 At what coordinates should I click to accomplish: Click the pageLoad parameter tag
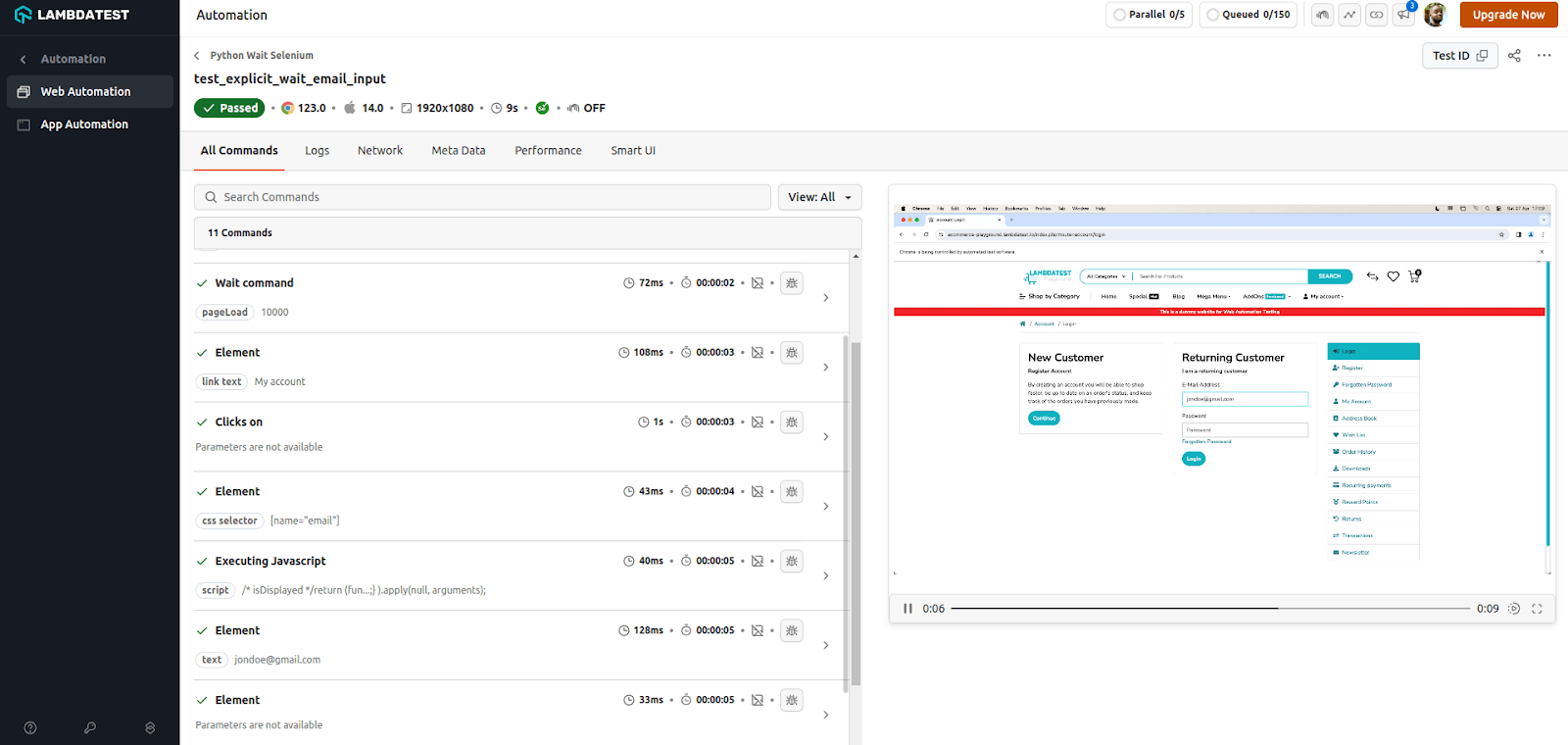pyautogui.click(x=224, y=313)
